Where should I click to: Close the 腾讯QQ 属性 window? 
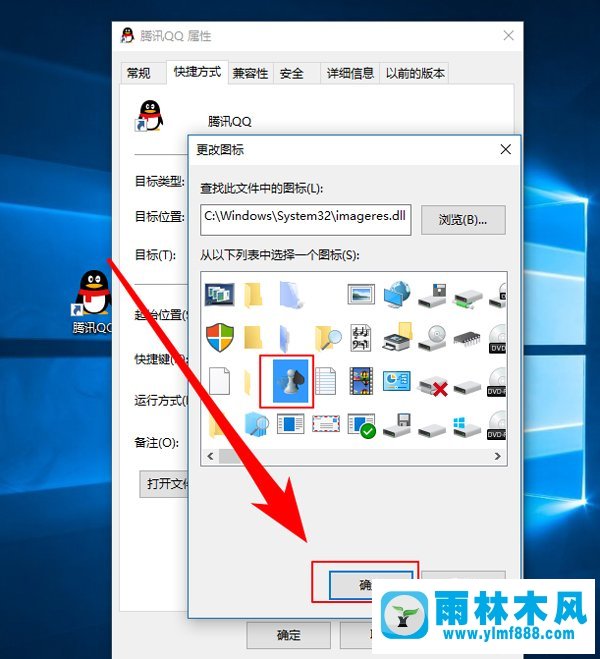pyautogui.click(x=508, y=36)
